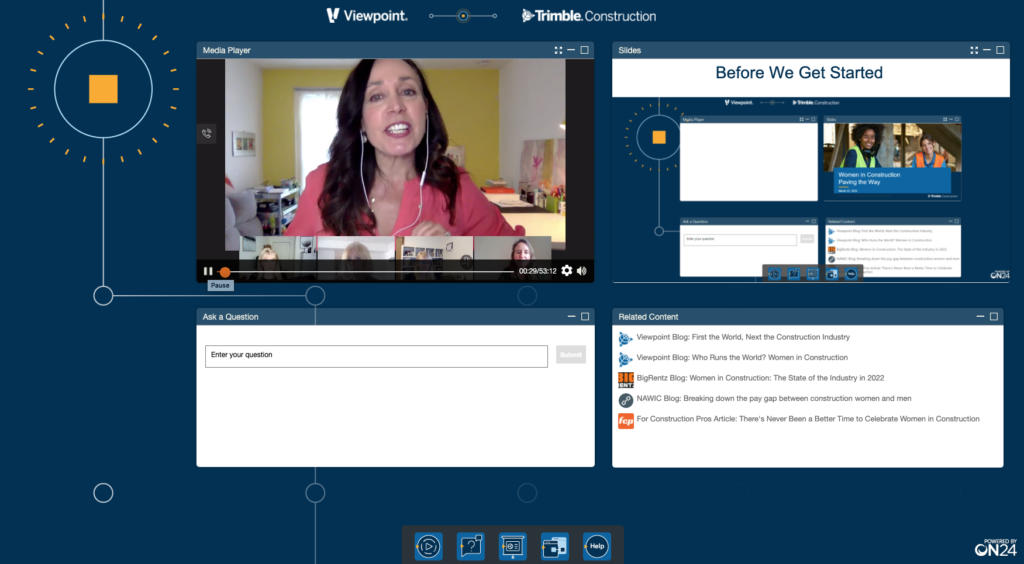Click first Viewpoint Blog row icon
1024x564 pixels.
tap(626, 339)
